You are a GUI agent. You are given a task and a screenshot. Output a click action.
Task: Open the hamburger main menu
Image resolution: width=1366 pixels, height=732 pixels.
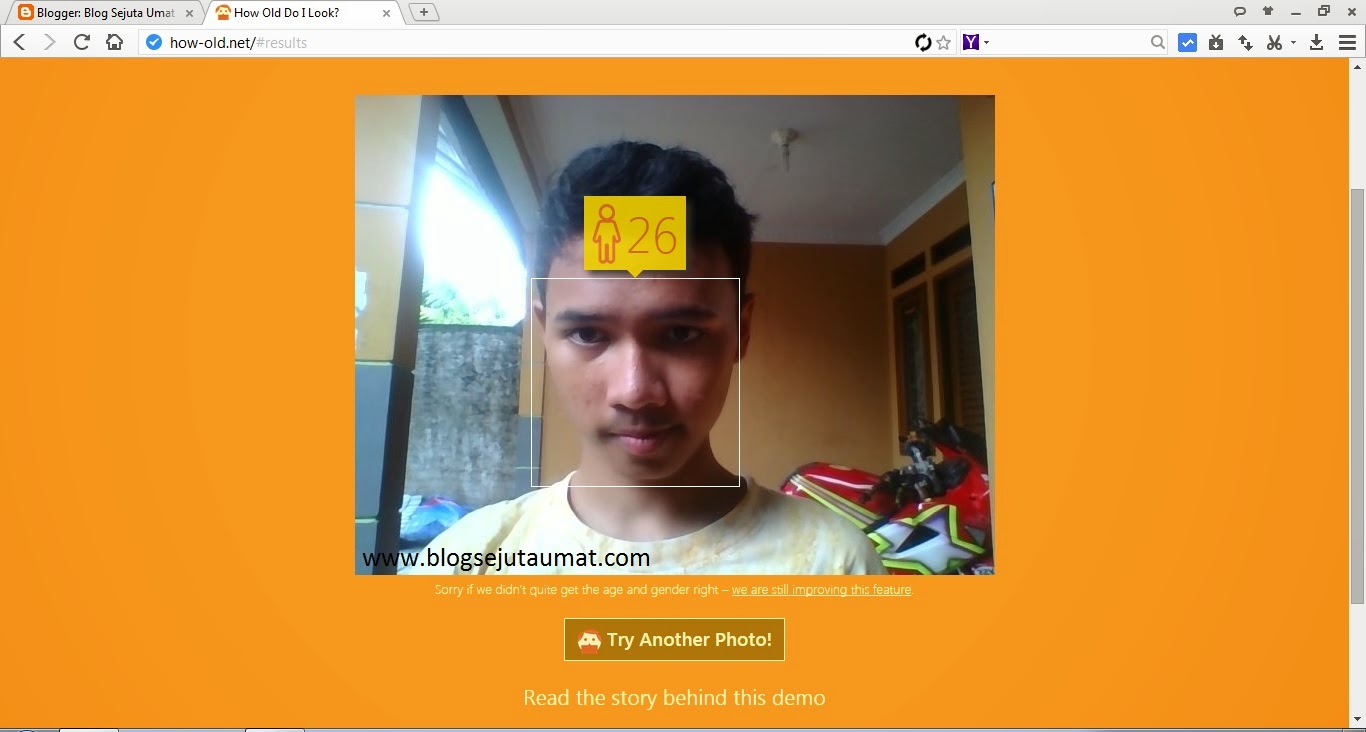(1346, 42)
